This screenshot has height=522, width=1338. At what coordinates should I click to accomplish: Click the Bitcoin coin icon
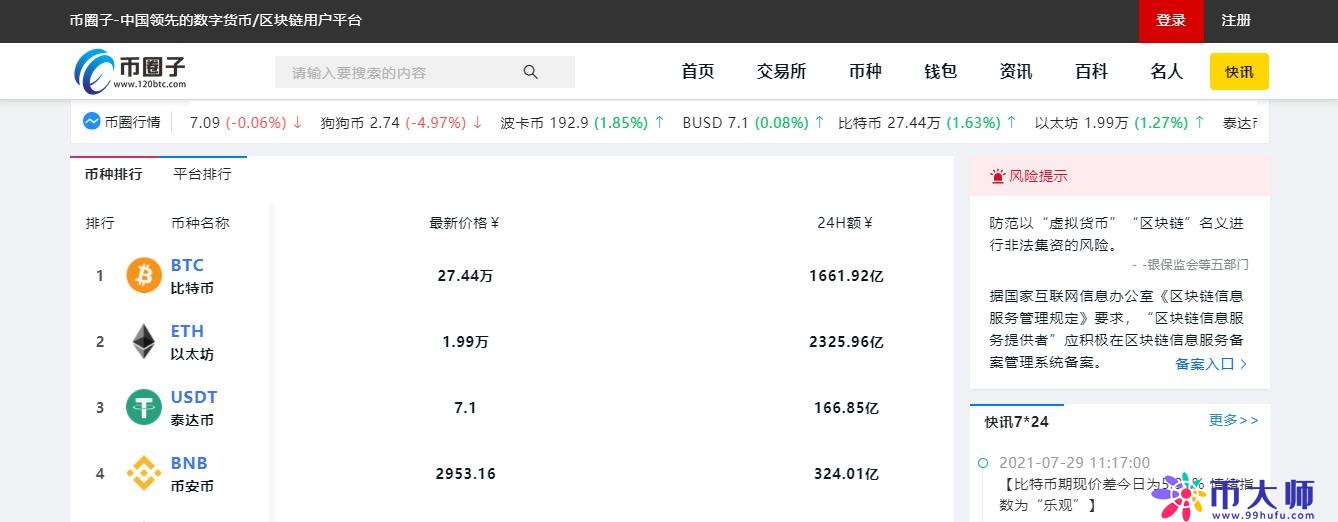point(144,275)
